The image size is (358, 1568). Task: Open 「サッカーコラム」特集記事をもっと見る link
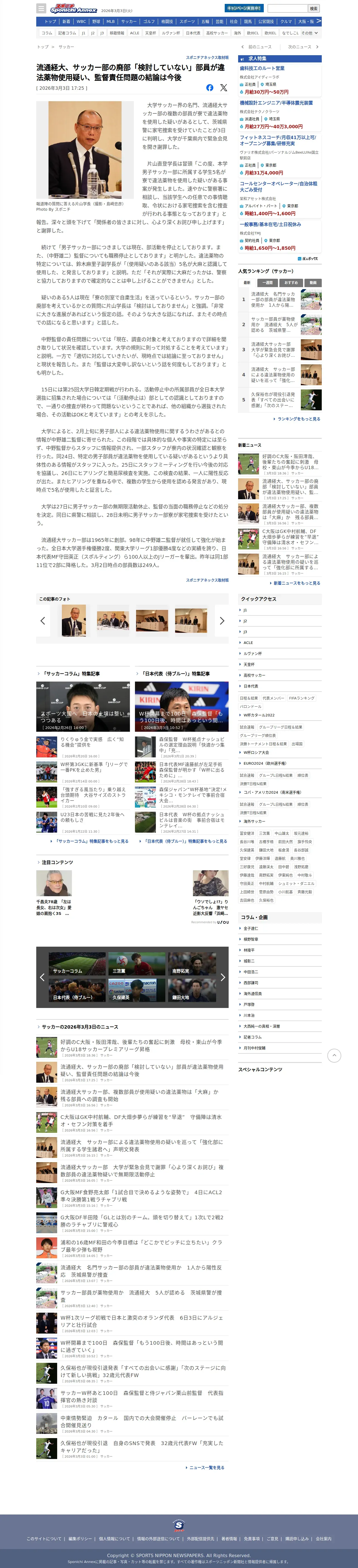click(x=91, y=841)
